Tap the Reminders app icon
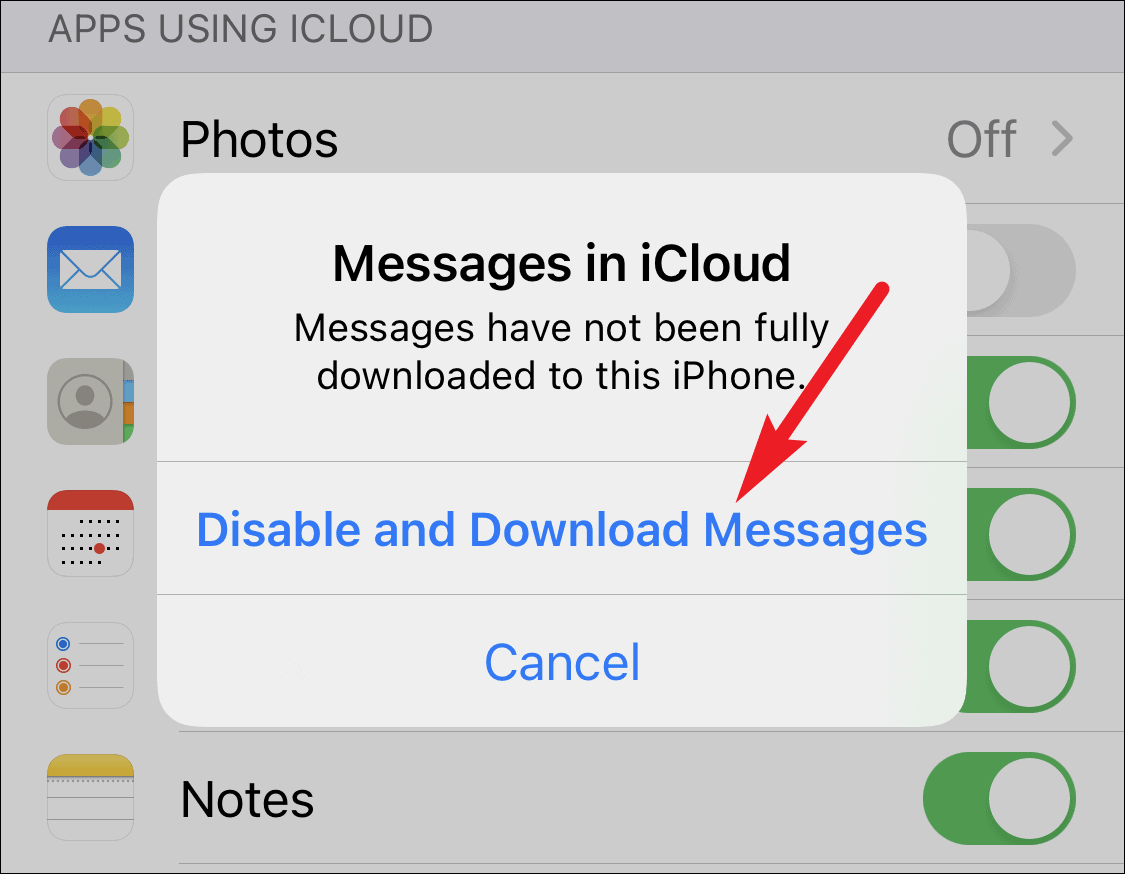Image resolution: width=1125 pixels, height=874 pixels. (x=90, y=665)
